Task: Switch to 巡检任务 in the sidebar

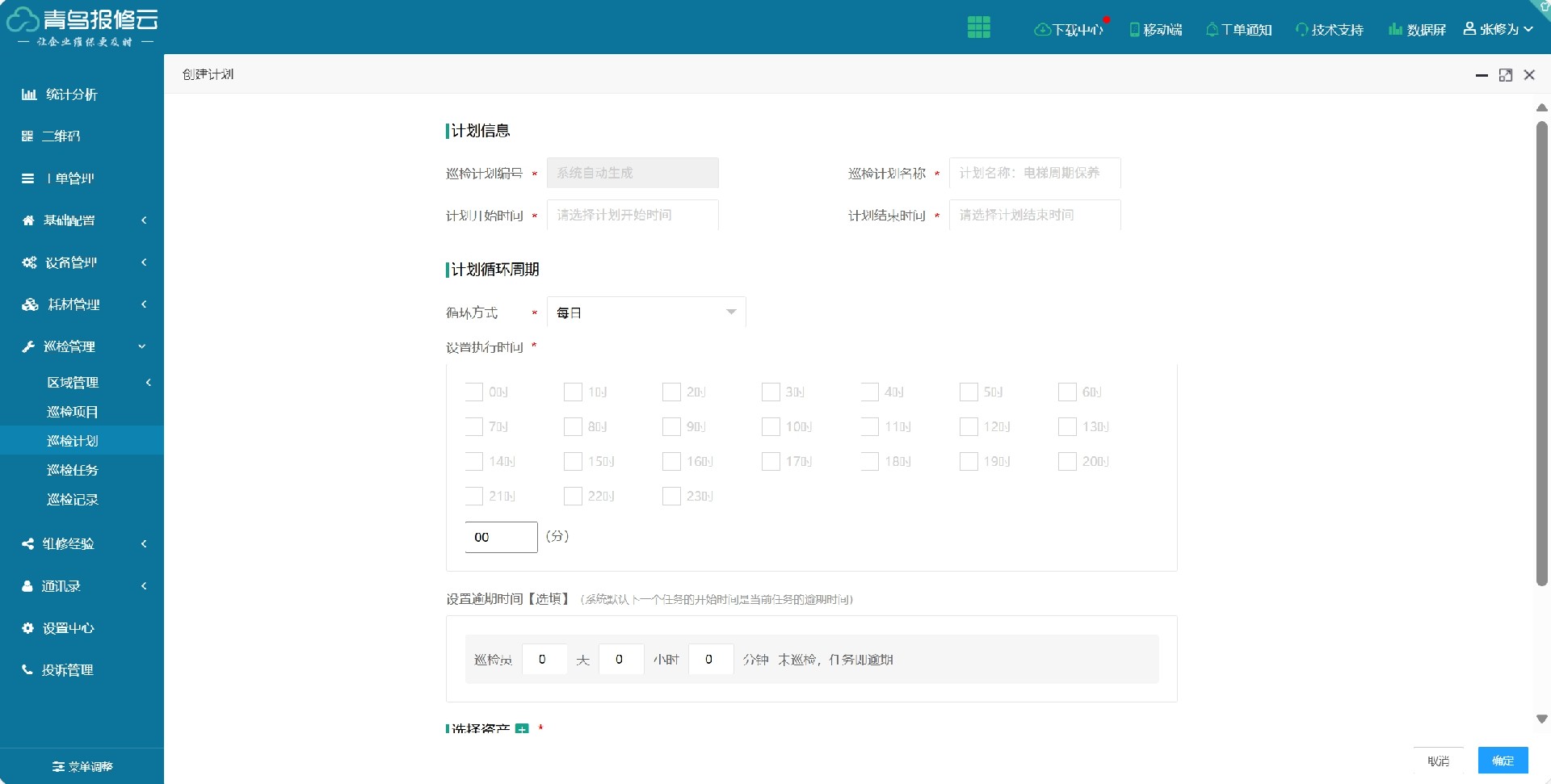Action: pyautogui.click(x=71, y=470)
